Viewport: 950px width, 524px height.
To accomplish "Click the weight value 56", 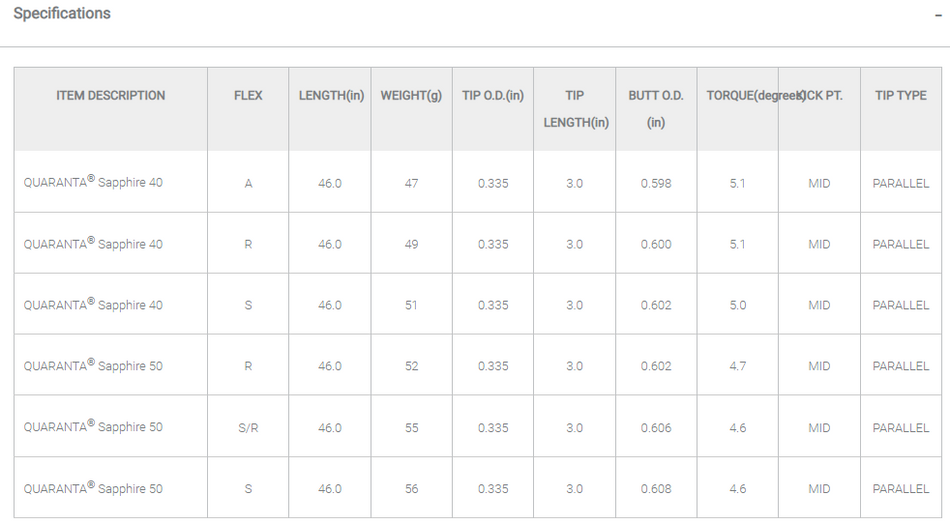I will [411, 489].
